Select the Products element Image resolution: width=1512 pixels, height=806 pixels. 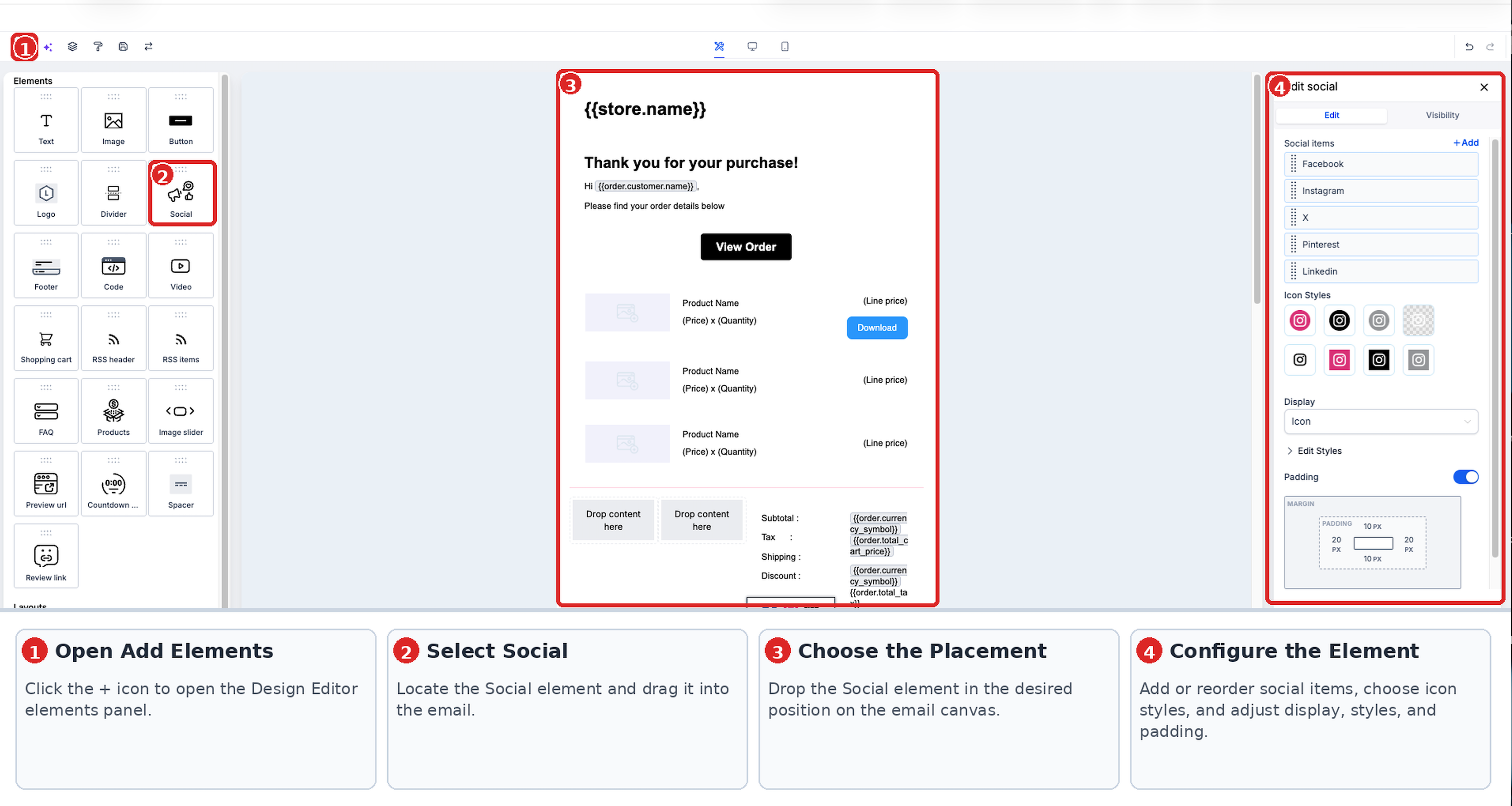113,411
